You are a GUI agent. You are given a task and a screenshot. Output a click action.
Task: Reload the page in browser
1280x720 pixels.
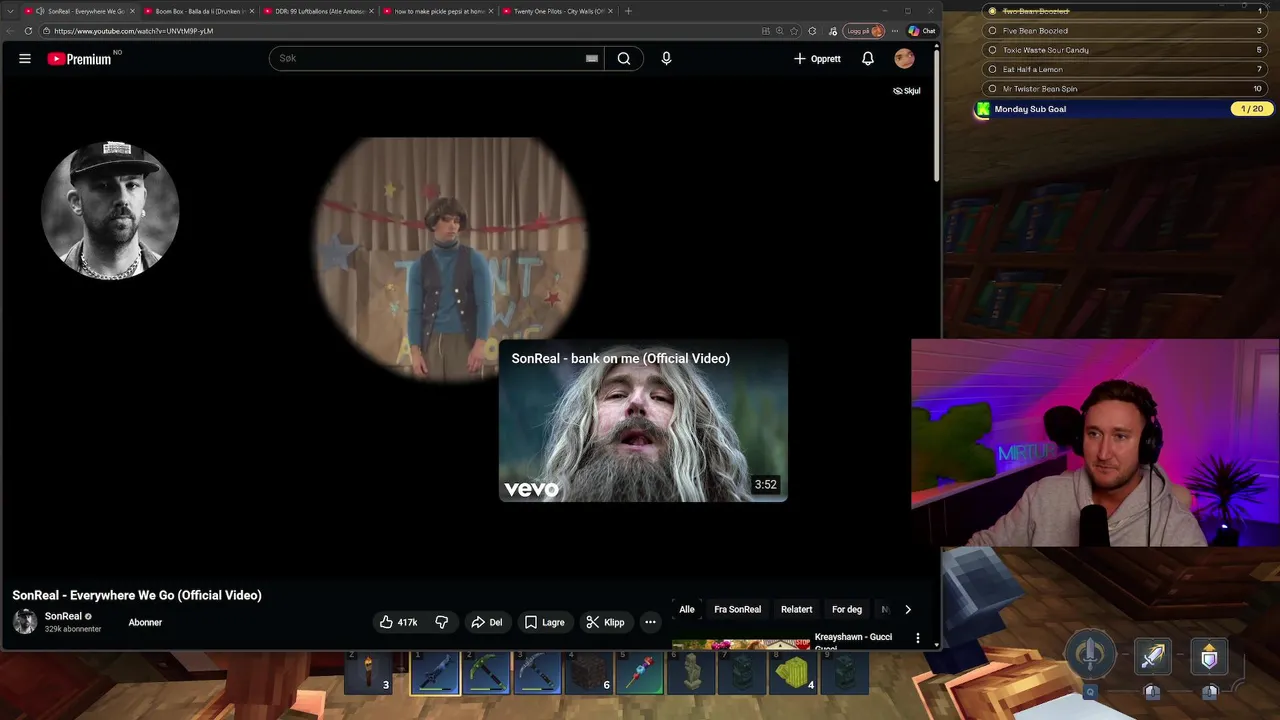[x=28, y=31]
